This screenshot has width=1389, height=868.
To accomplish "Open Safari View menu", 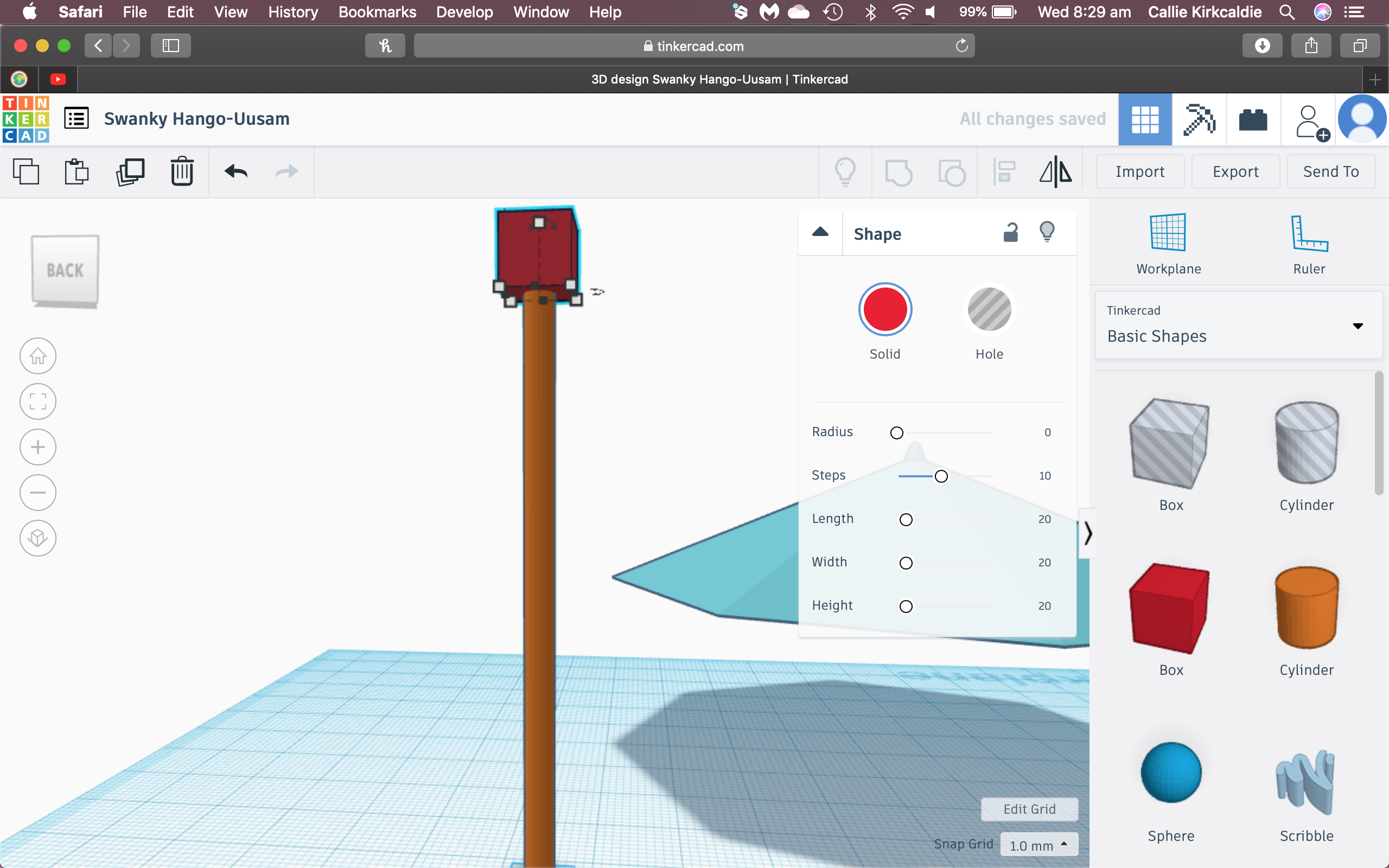I will 231,12.
